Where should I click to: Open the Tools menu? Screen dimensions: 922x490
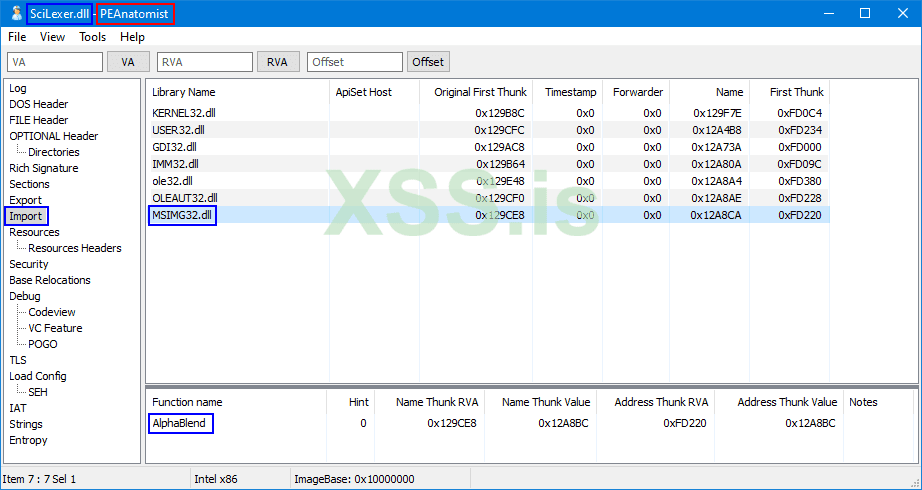tap(93, 37)
